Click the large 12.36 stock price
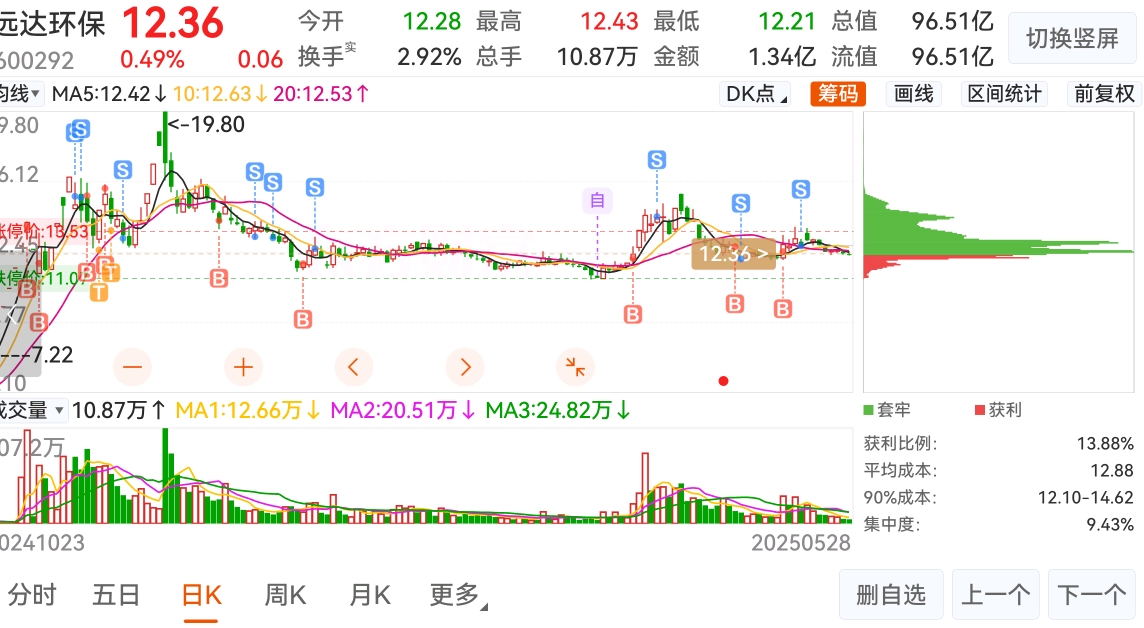The width and height of the screenshot is (1144, 628). click(x=173, y=23)
